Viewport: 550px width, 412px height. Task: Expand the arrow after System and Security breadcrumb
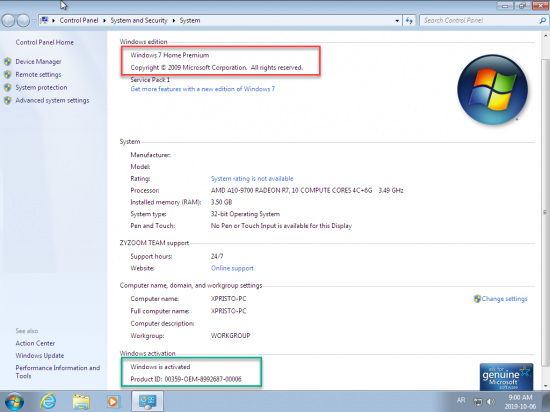[x=174, y=21]
